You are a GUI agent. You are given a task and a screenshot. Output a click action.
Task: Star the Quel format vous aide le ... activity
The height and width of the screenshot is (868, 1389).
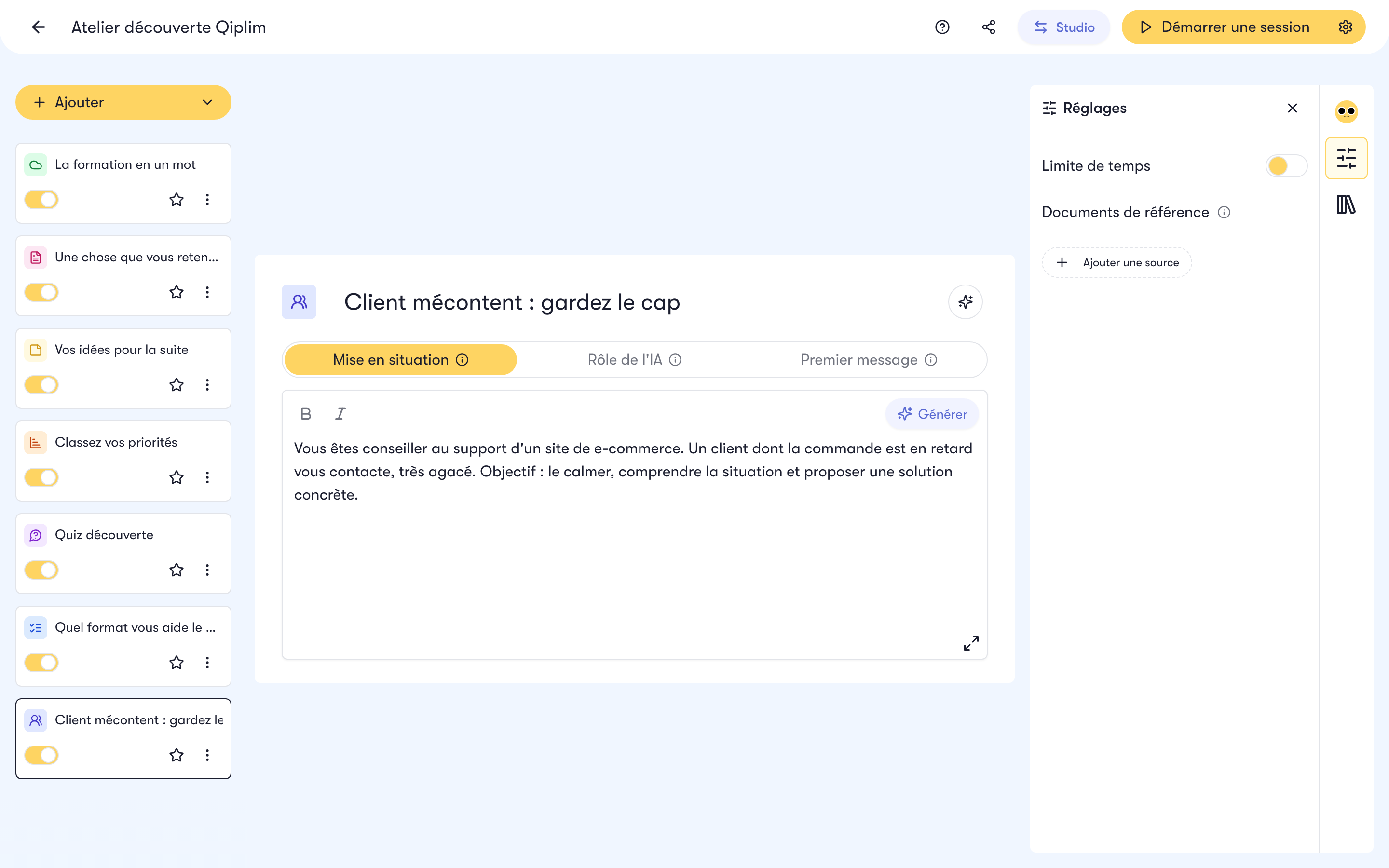(x=176, y=663)
